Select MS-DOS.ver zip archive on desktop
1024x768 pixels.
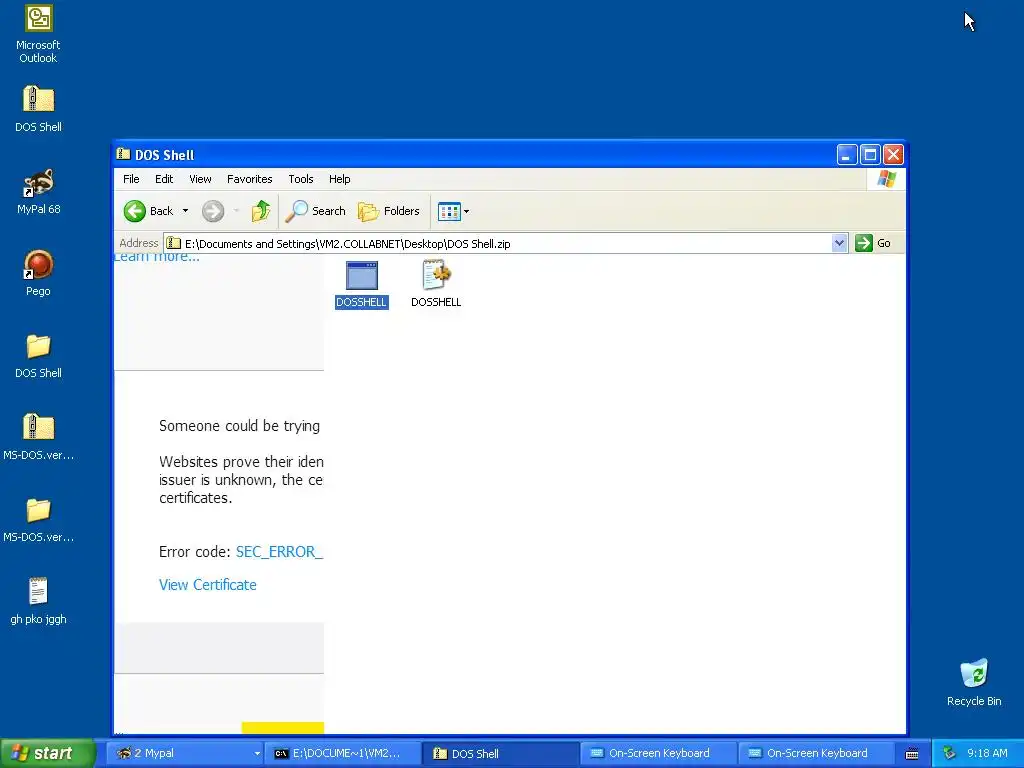coord(38,437)
